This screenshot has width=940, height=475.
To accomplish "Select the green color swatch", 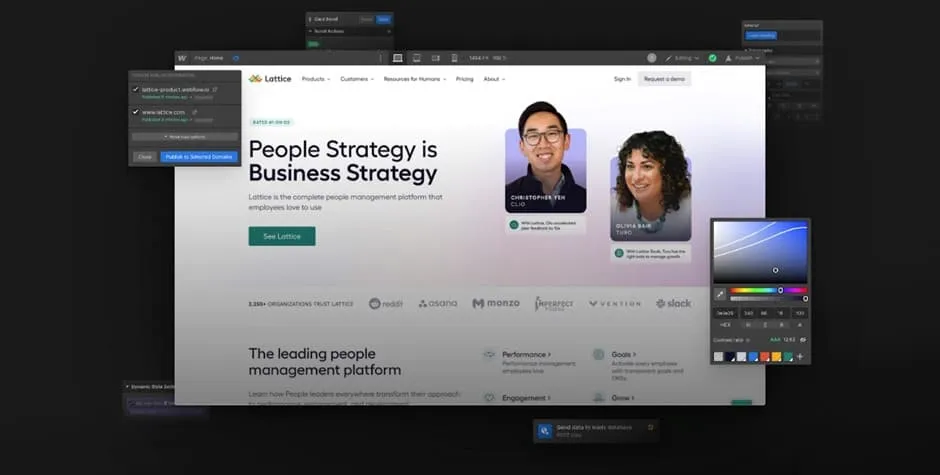I will click(x=788, y=357).
